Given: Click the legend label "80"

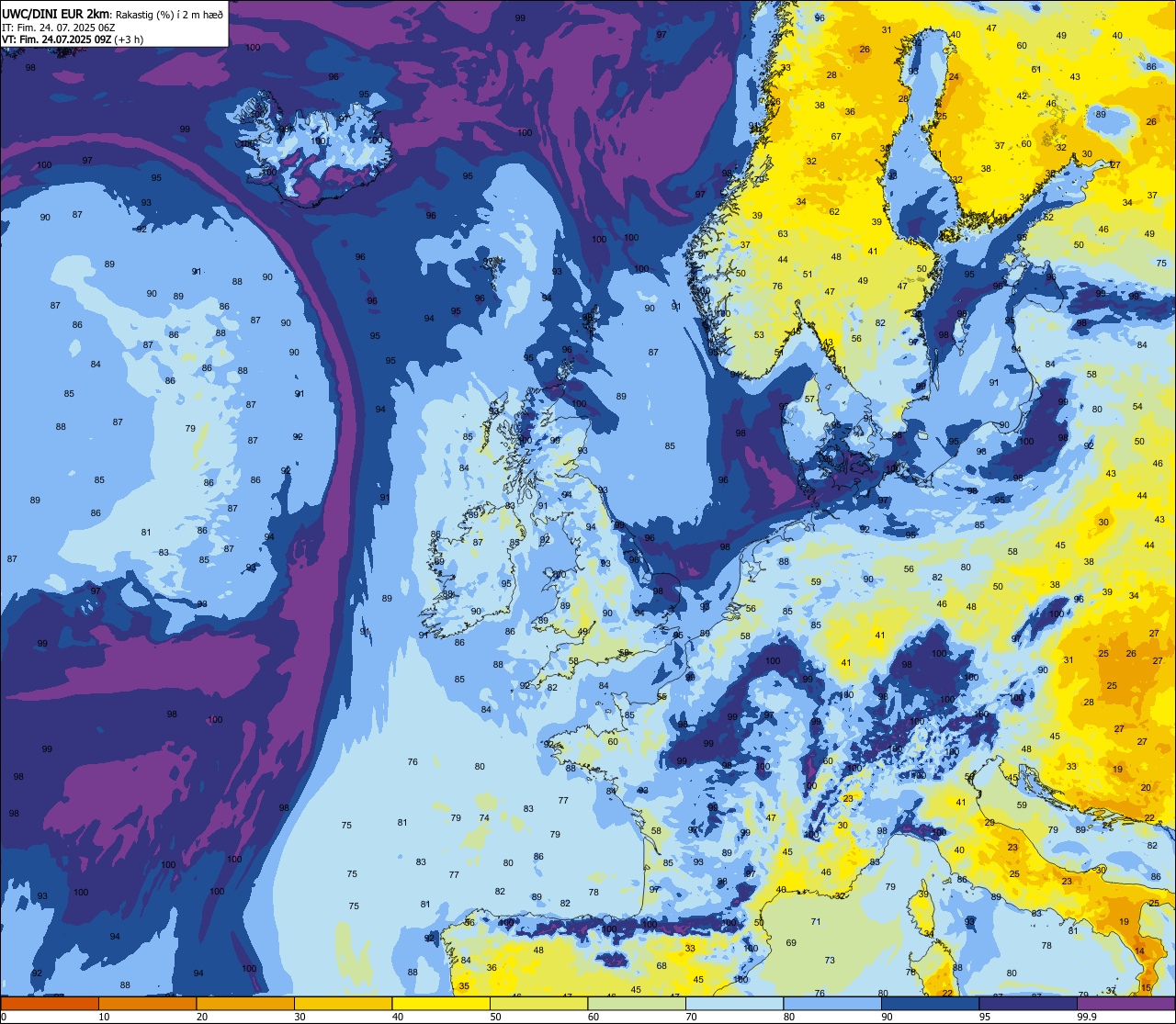Looking at the screenshot, I should click(789, 1017).
